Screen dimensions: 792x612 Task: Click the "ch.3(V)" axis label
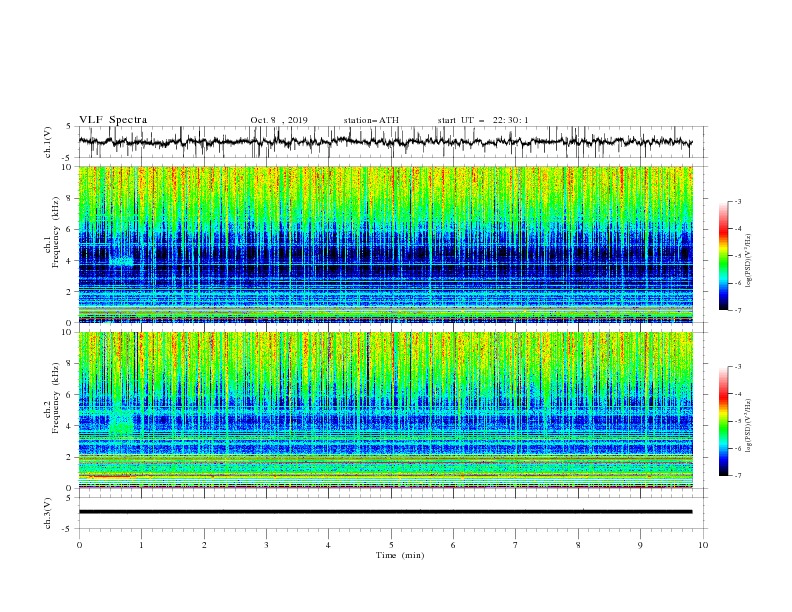tap(48, 513)
